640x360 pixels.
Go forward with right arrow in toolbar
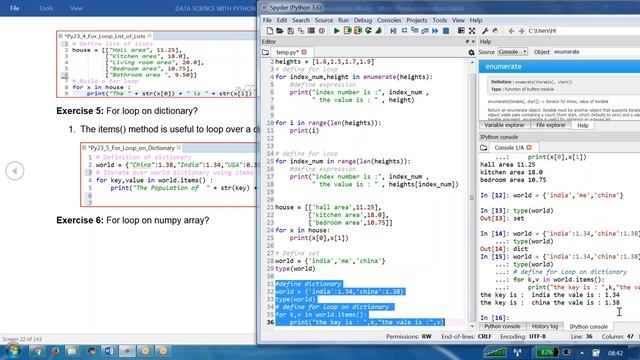point(521,31)
